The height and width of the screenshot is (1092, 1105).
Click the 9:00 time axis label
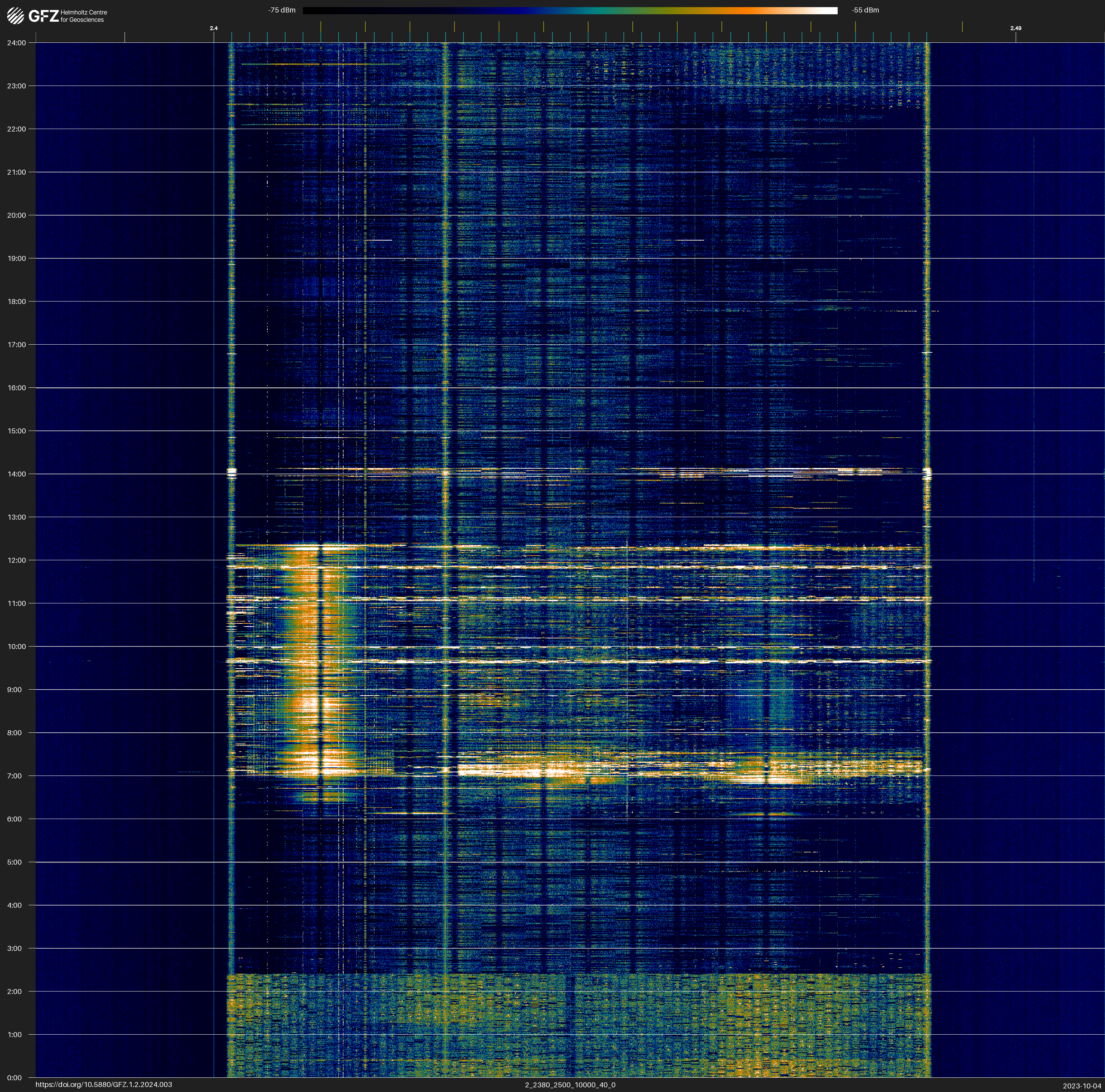click(x=15, y=690)
